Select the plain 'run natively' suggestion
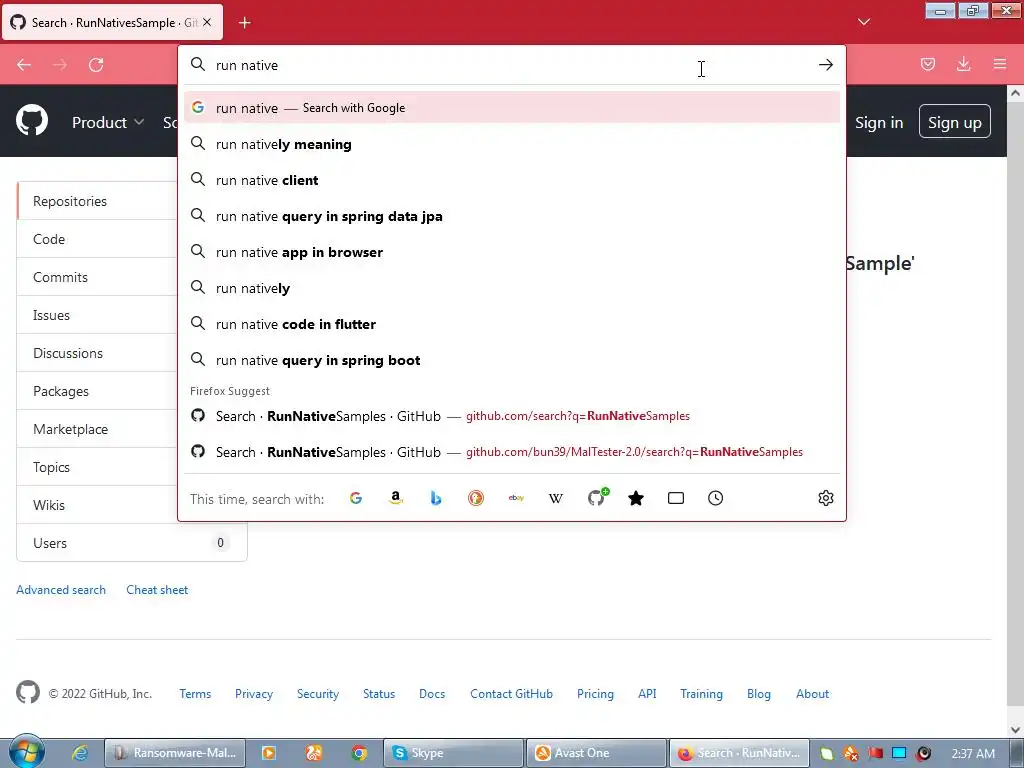Screen dimensions: 1024x768 click(512, 288)
